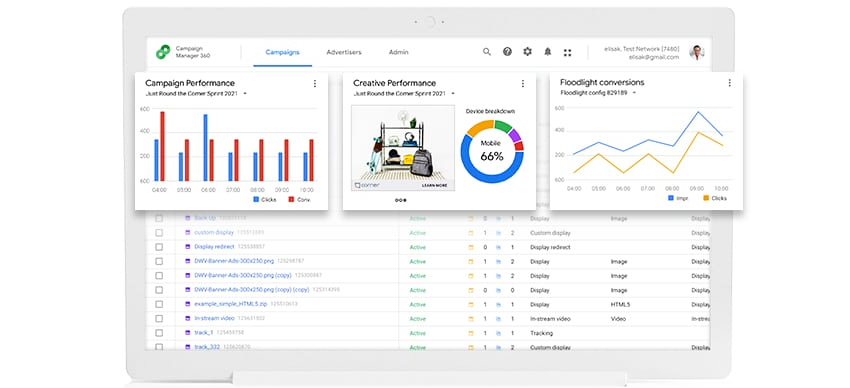Click the creative icon beside In-stream video
Image resolution: width=850 pixels, height=388 pixels.
pyautogui.click(x=188, y=319)
